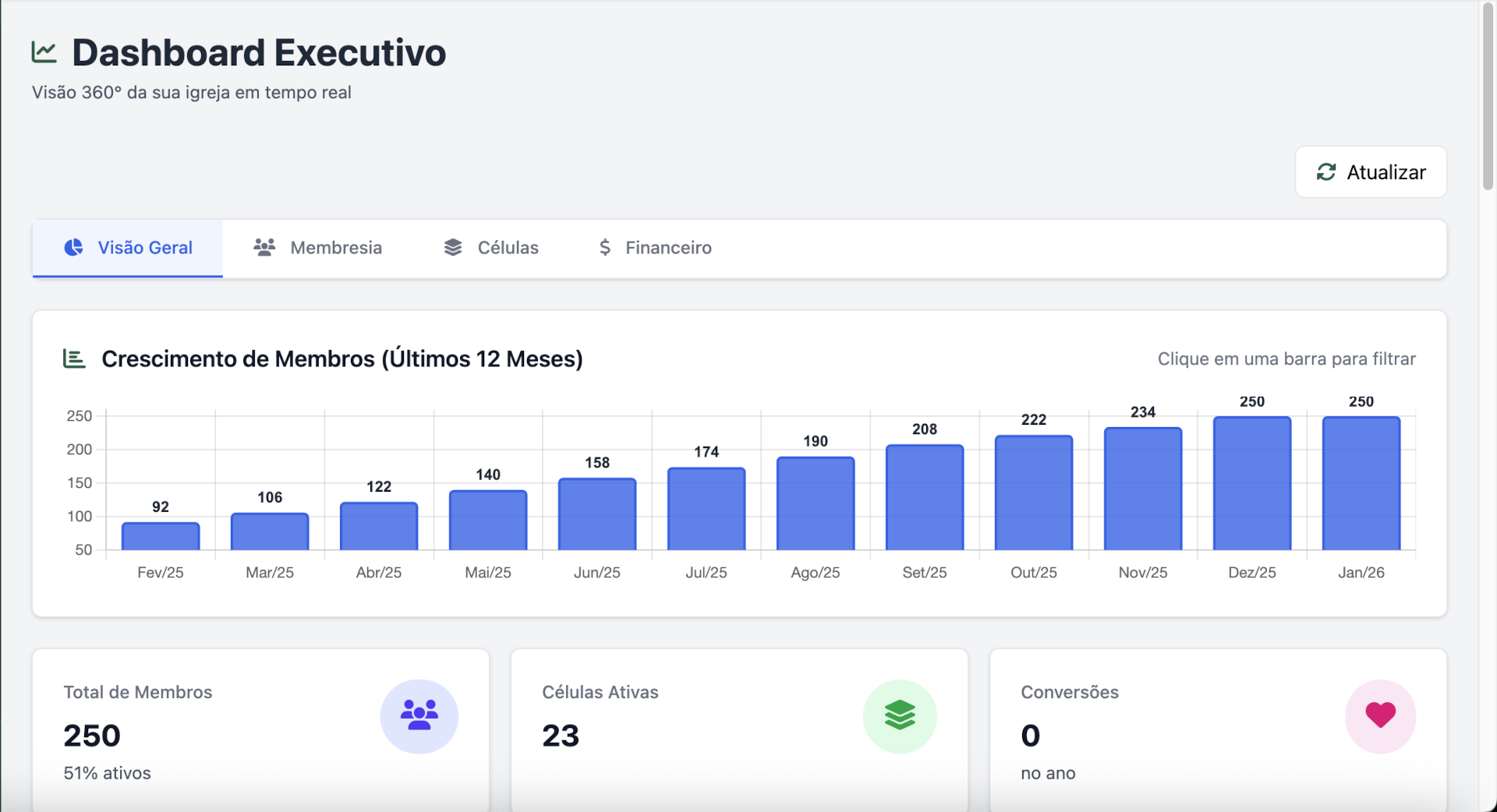Click the dollar icon on the Financeiro tab
The height and width of the screenshot is (812, 1497).
click(x=604, y=247)
